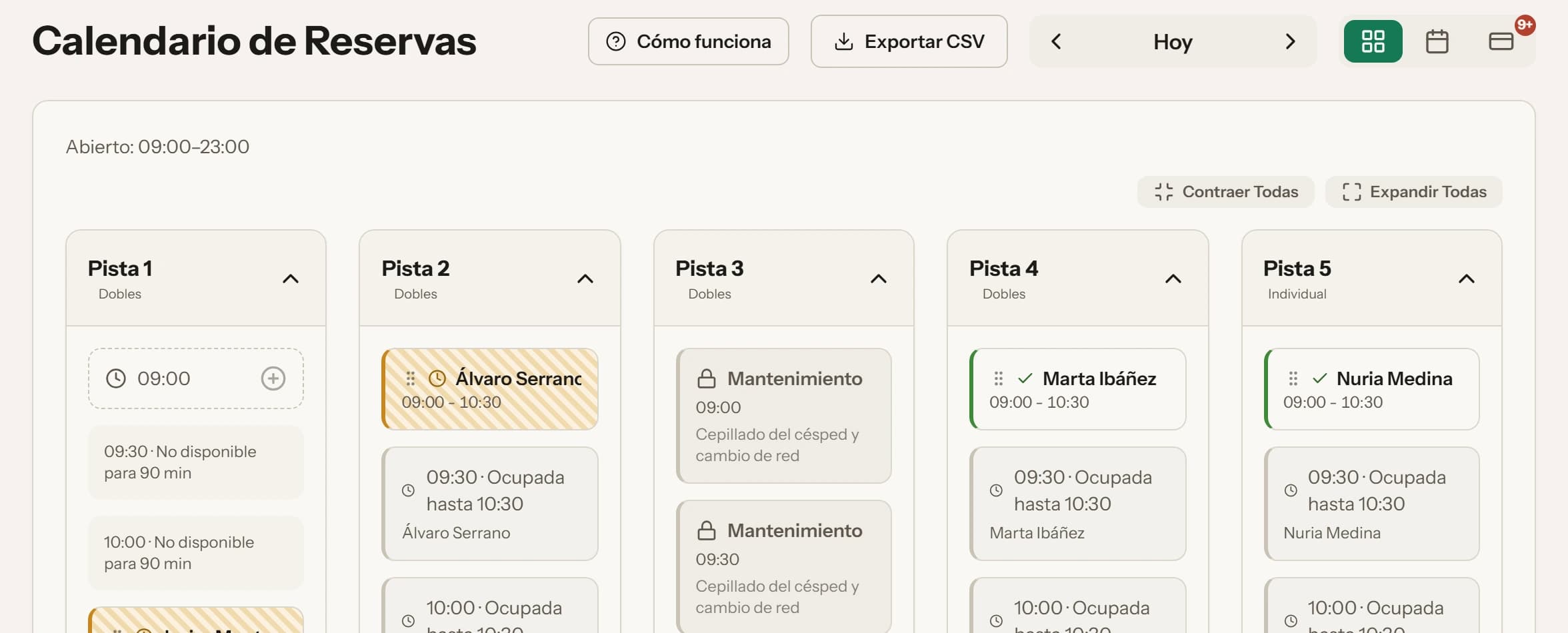
Task: Collapse the Pista 4 column
Action: (1173, 279)
